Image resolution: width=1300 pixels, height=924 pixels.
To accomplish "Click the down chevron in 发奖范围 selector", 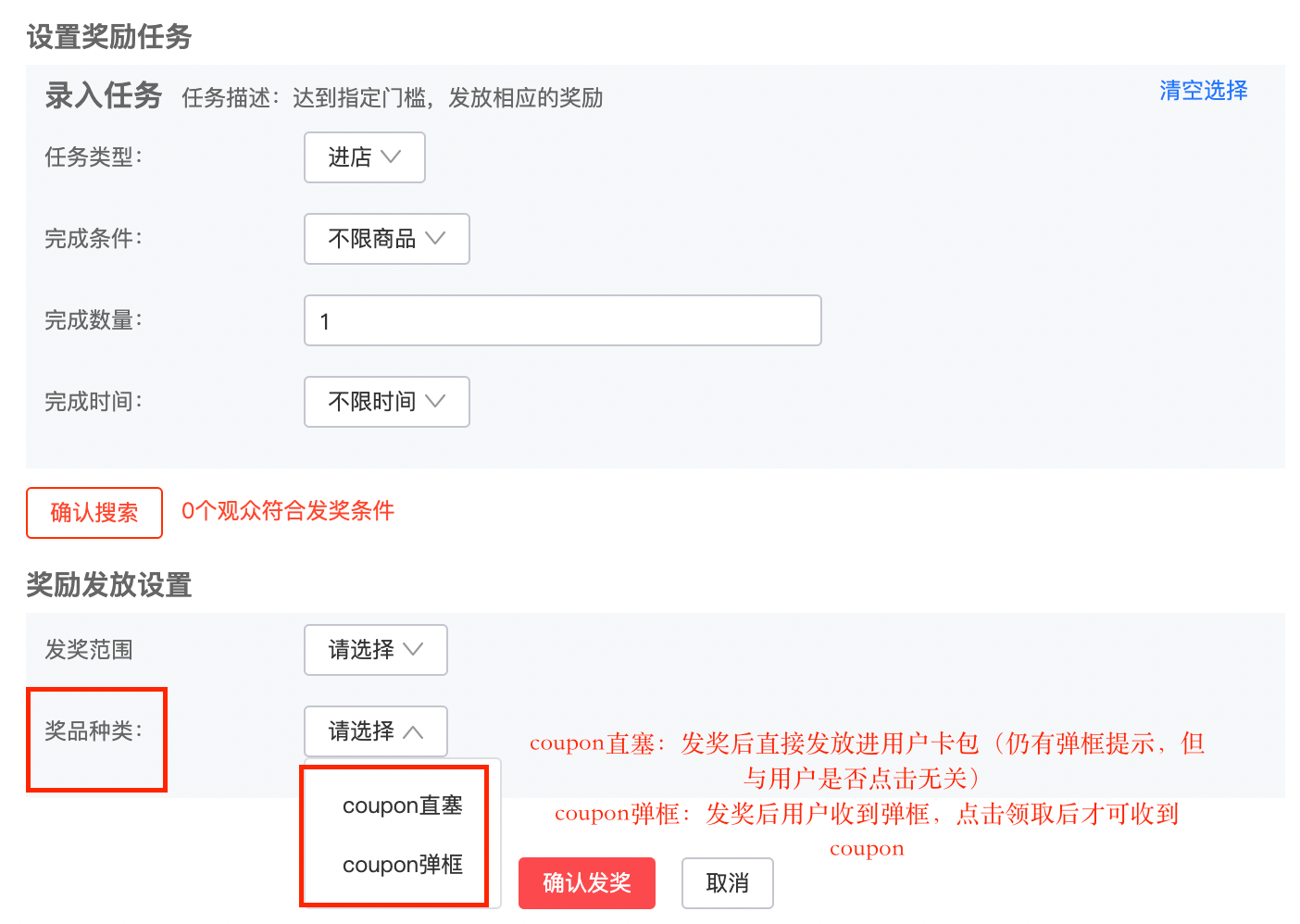I will 413,650.
